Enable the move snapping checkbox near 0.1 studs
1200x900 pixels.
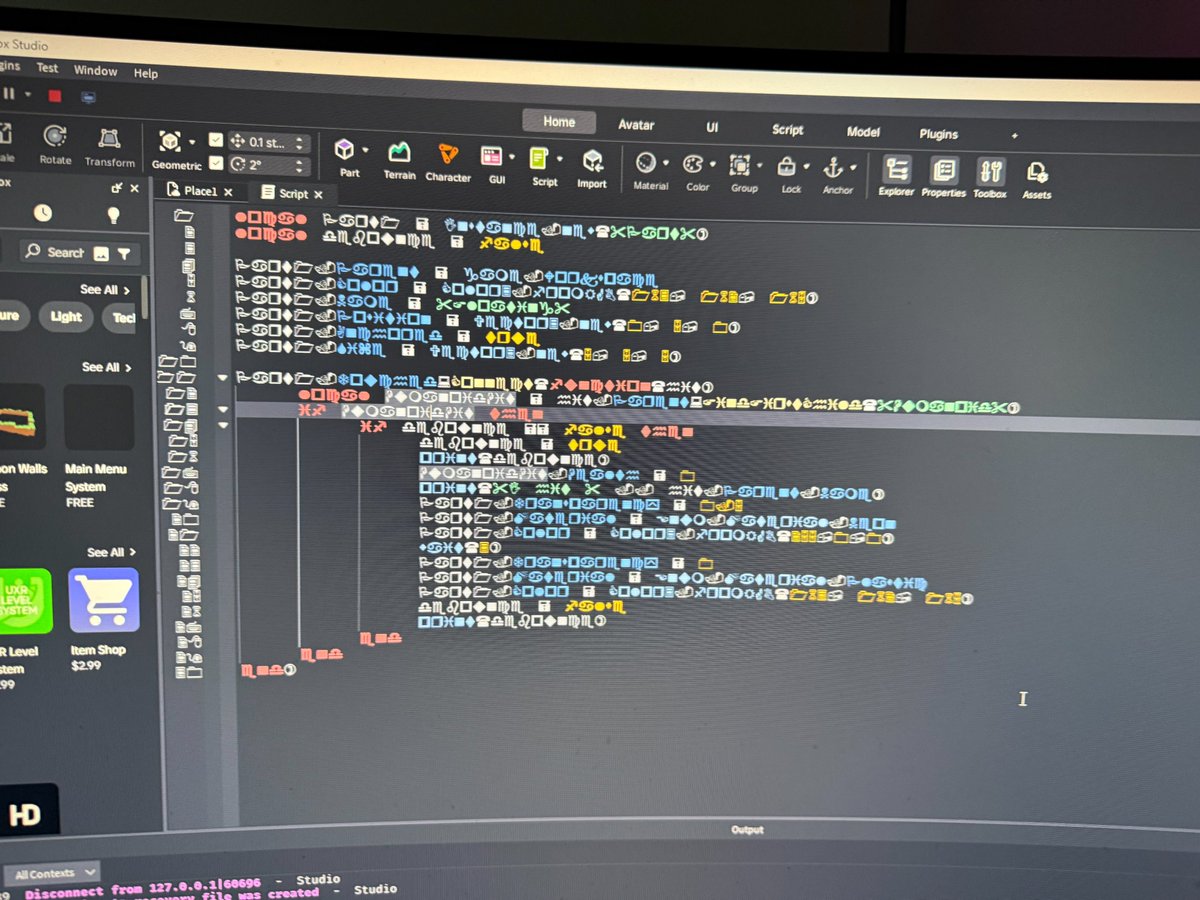click(x=215, y=140)
